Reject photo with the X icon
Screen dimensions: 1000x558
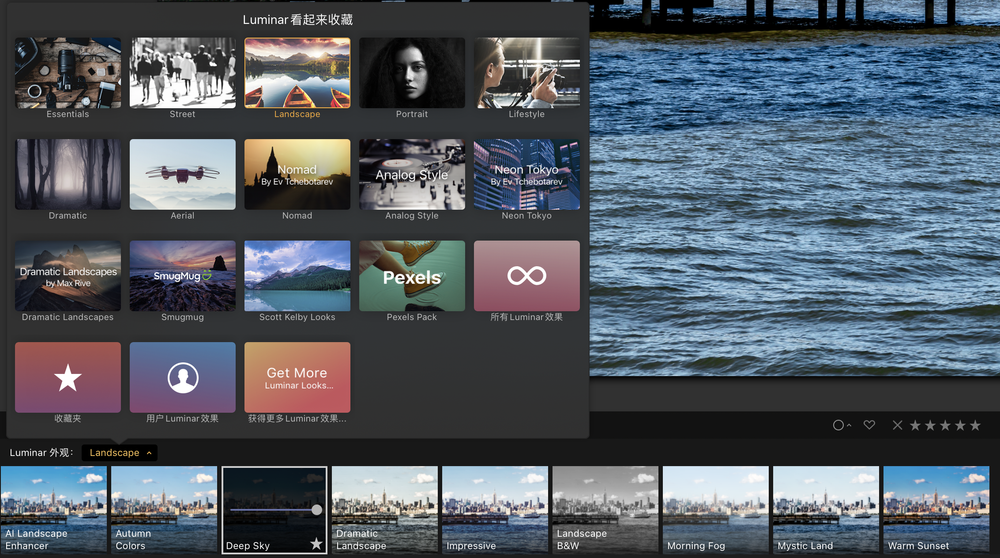click(897, 425)
